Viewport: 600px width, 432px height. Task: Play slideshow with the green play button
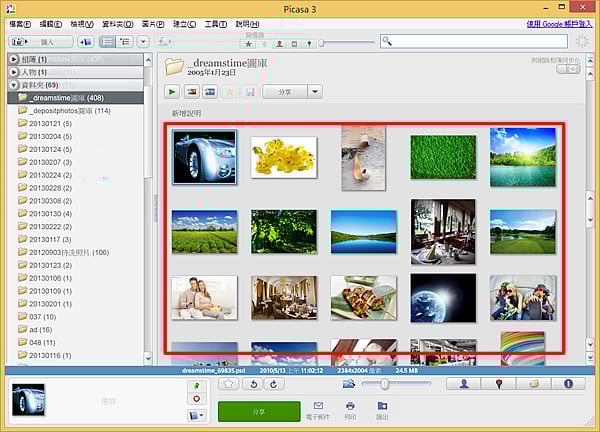point(172,91)
